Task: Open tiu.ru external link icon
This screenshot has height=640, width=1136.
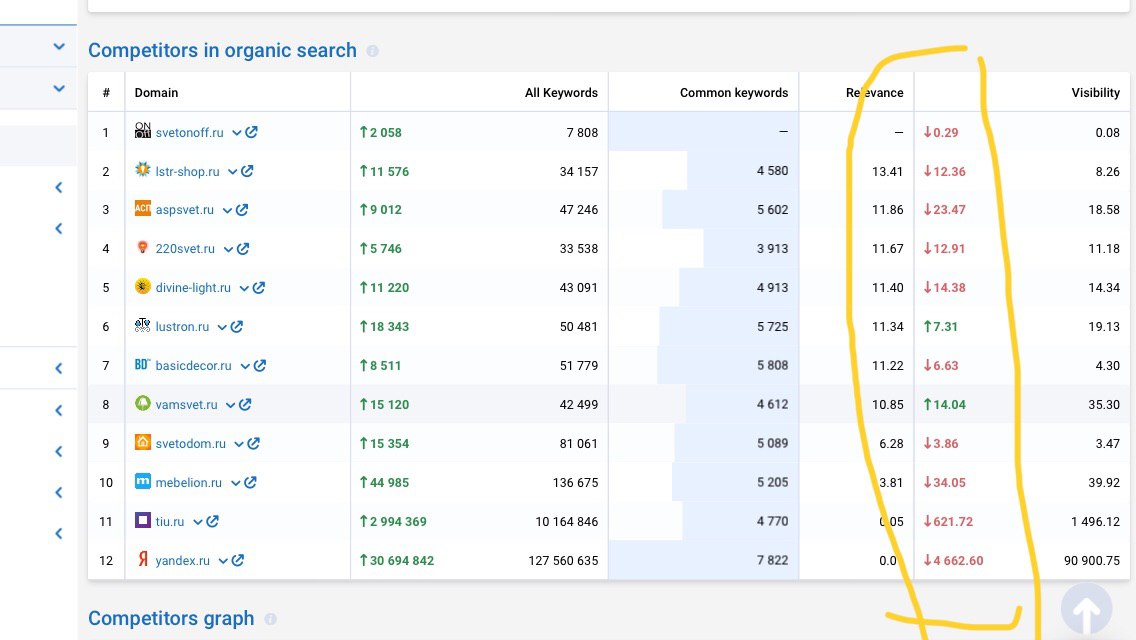Action: (212, 521)
